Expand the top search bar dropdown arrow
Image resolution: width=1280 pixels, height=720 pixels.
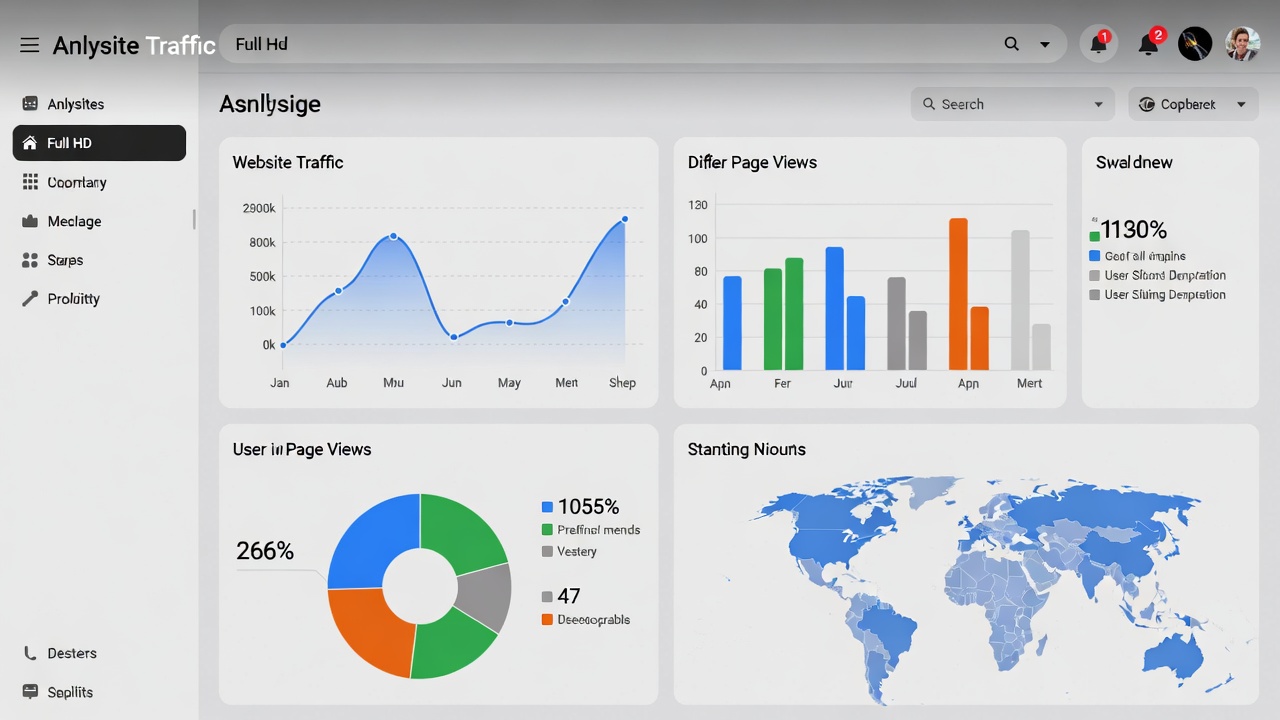click(x=1045, y=45)
